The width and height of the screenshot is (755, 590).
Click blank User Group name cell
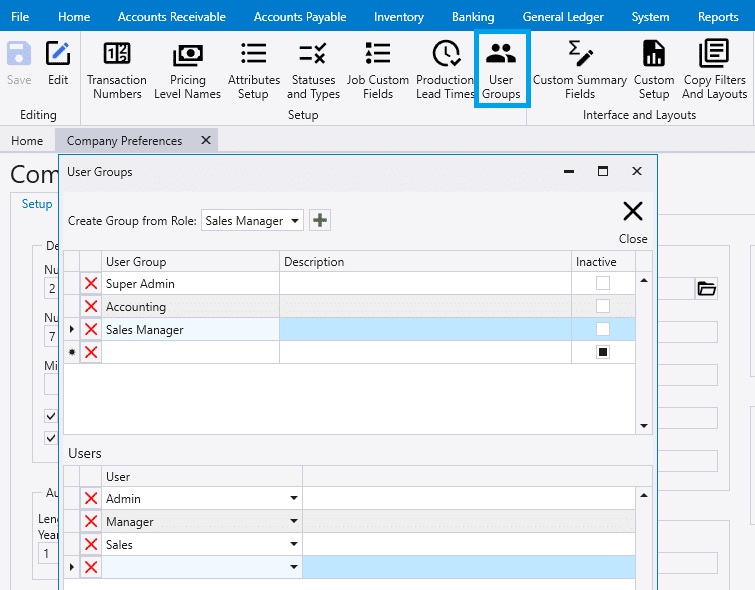click(x=190, y=352)
